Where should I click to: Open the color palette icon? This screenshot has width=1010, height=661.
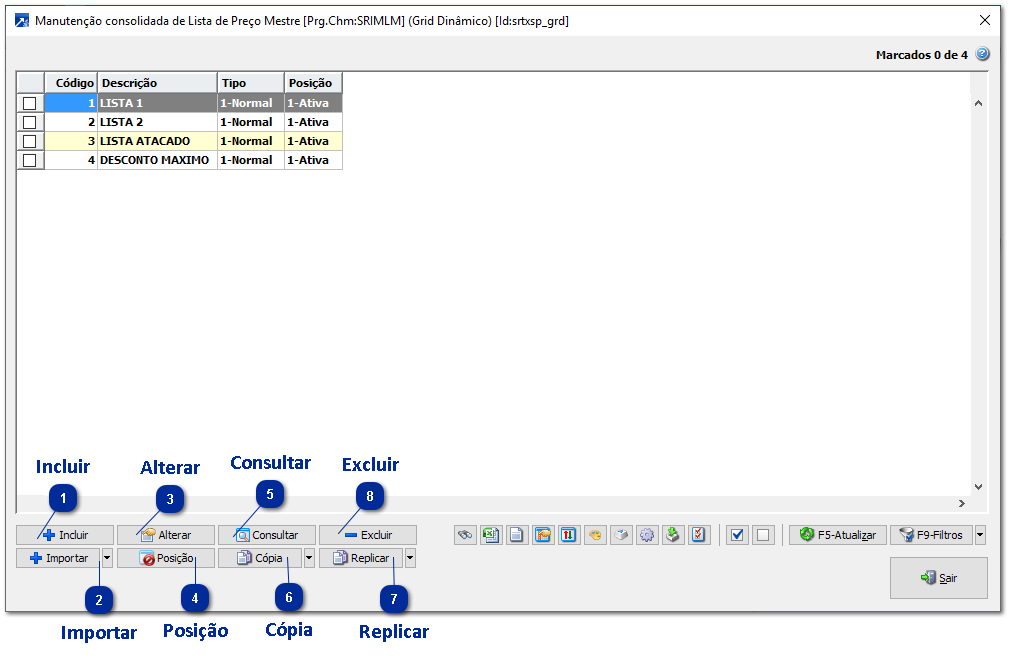[x=595, y=535]
